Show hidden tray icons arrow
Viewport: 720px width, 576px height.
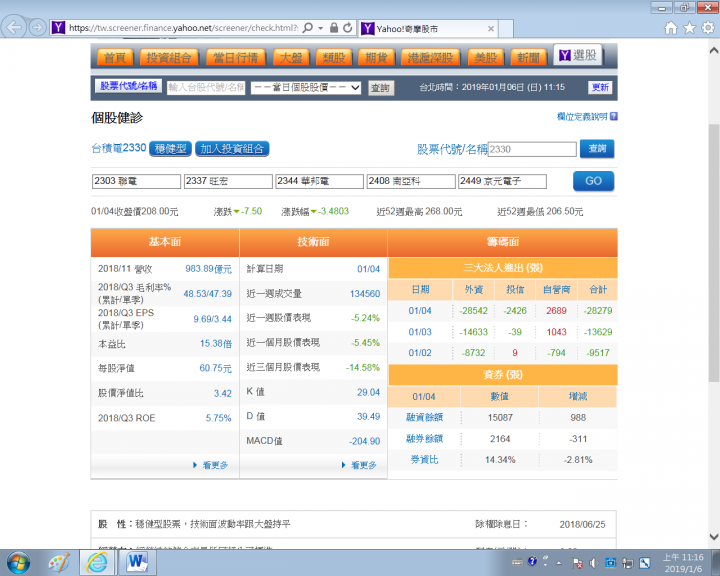[x=559, y=563]
